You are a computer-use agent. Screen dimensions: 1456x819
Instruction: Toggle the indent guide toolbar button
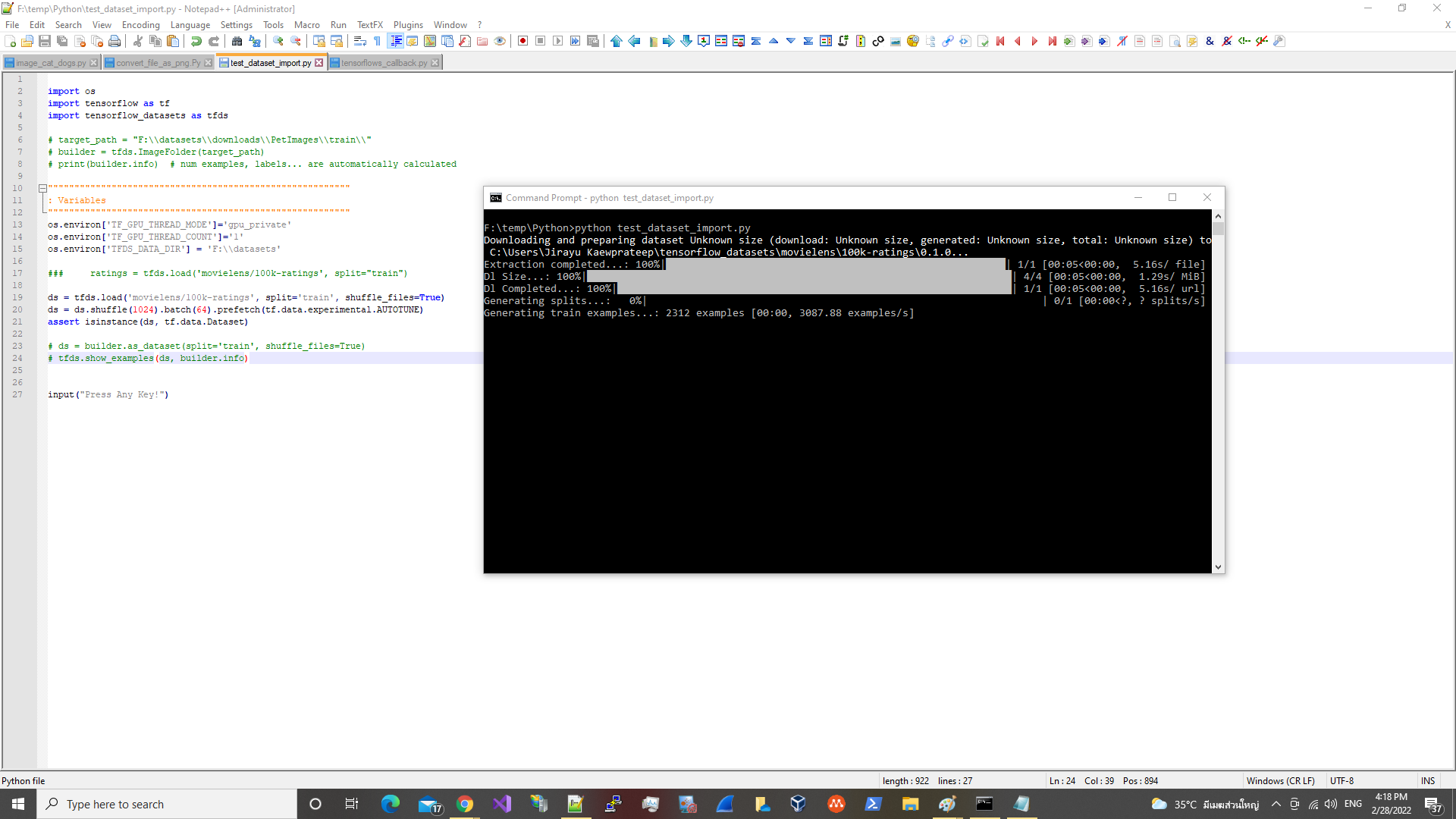pos(395,41)
